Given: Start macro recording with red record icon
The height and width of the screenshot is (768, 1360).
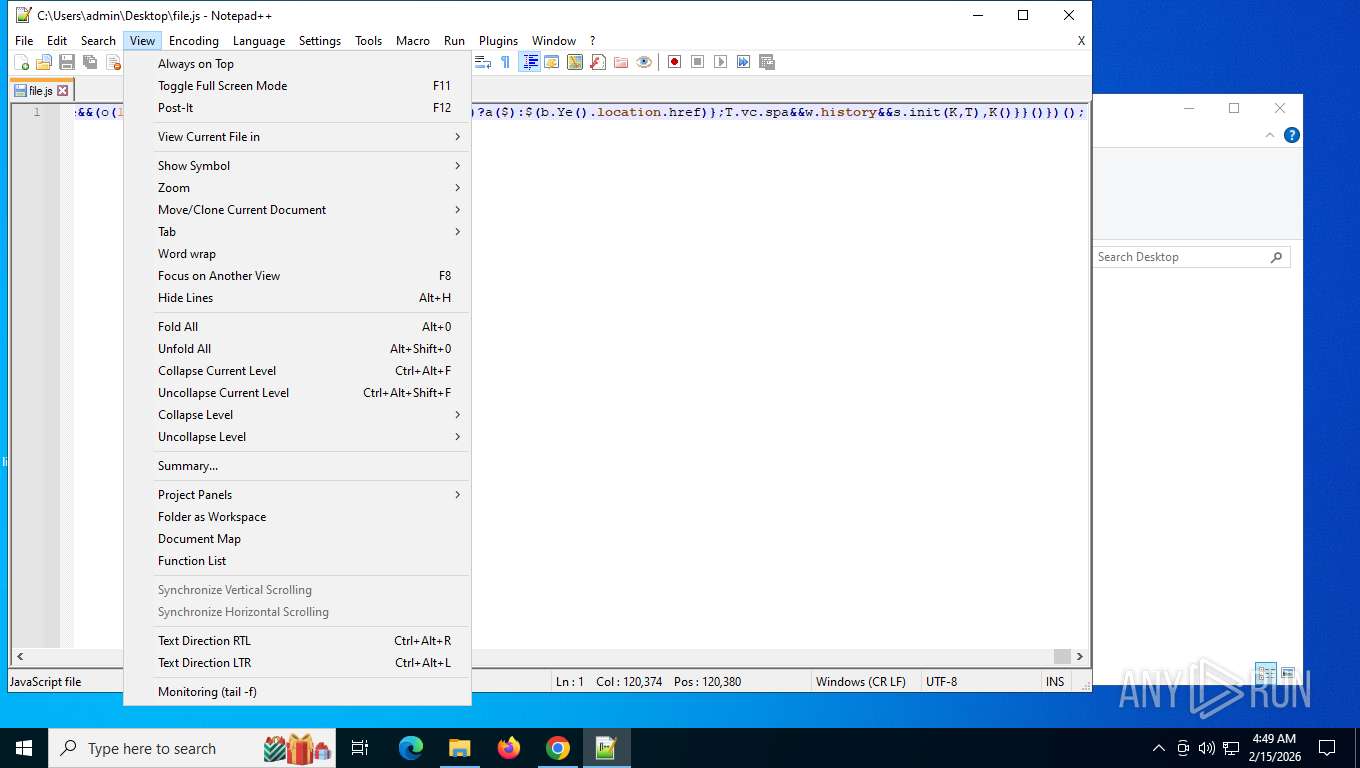Looking at the screenshot, I should point(674,62).
